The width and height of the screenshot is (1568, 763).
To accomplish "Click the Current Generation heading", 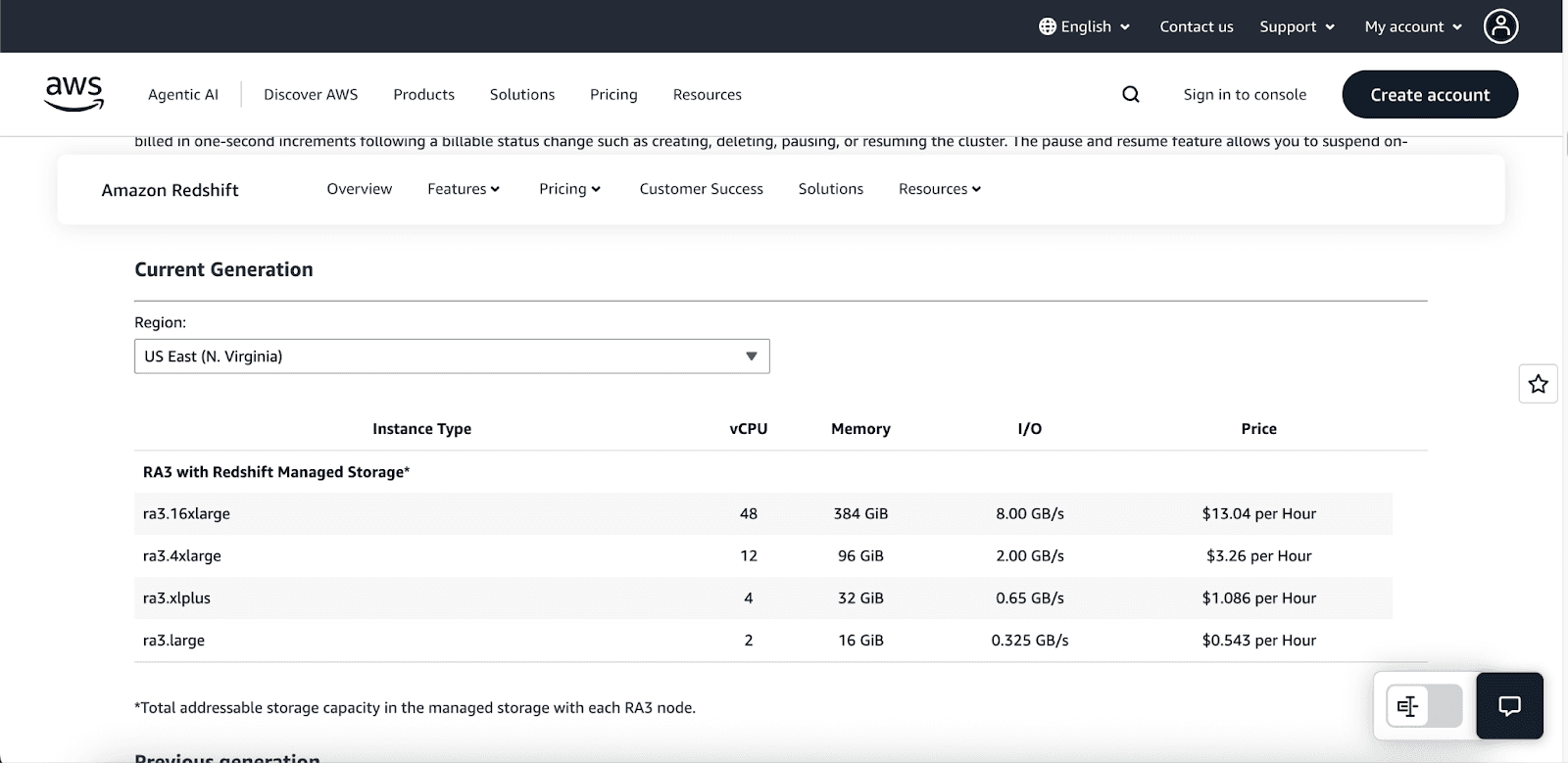I will click(223, 269).
